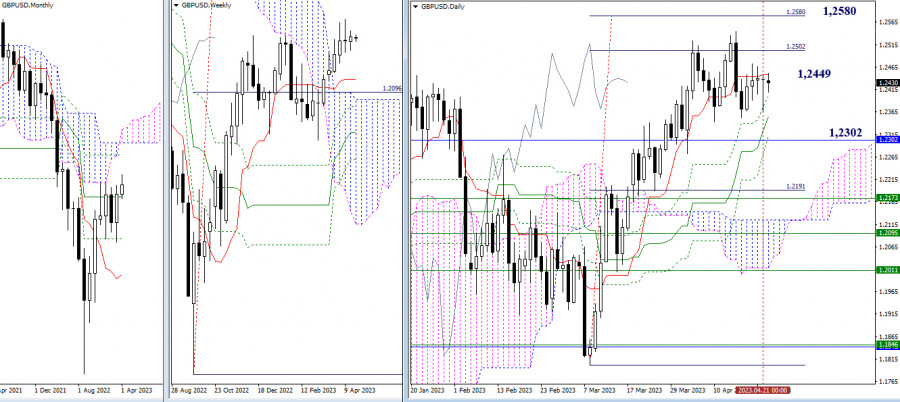Click the 1.1915 price scale value

[889, 314]
